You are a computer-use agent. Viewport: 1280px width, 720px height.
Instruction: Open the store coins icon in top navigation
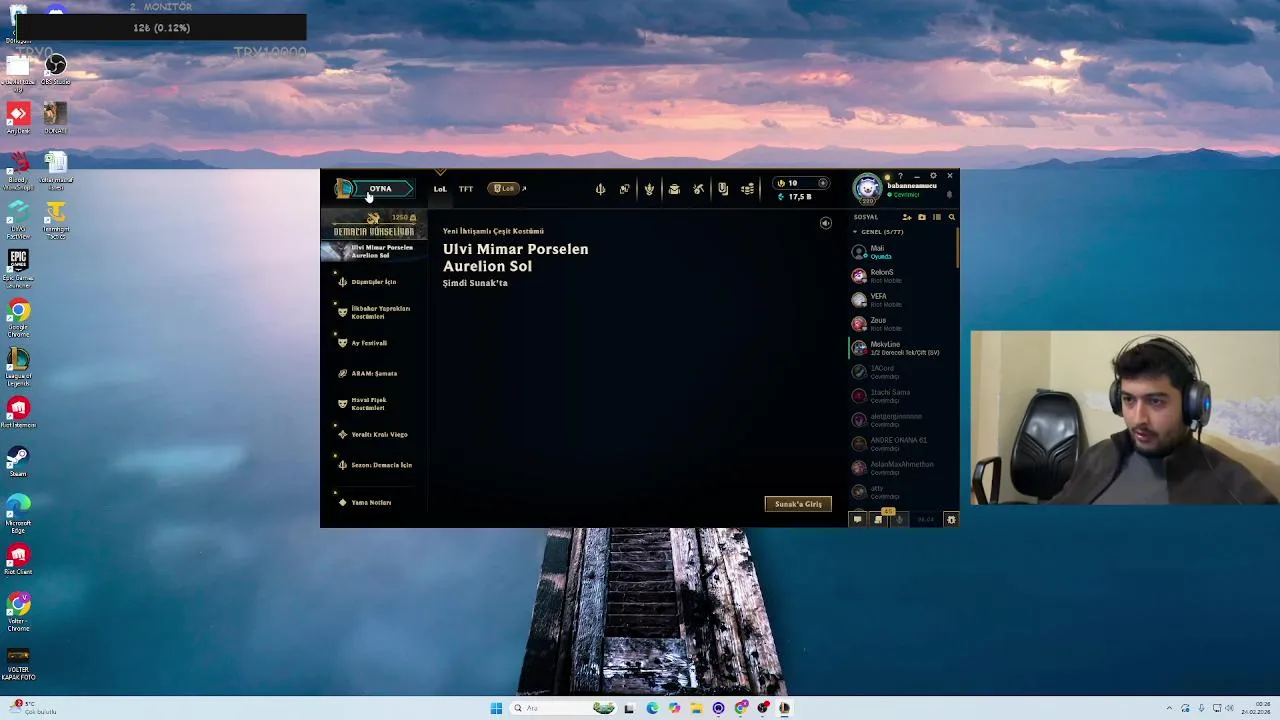point(747,189)
